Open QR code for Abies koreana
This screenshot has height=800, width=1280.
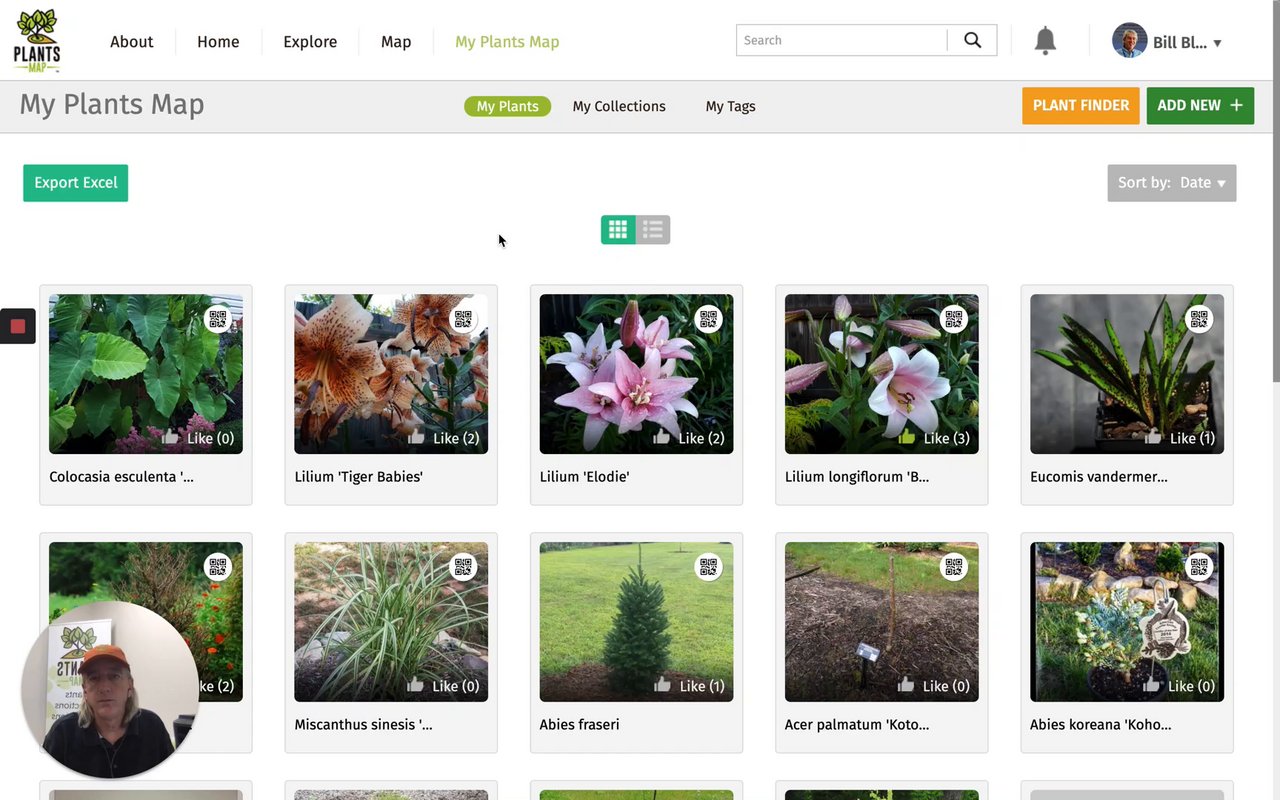tap(1198, 567)
